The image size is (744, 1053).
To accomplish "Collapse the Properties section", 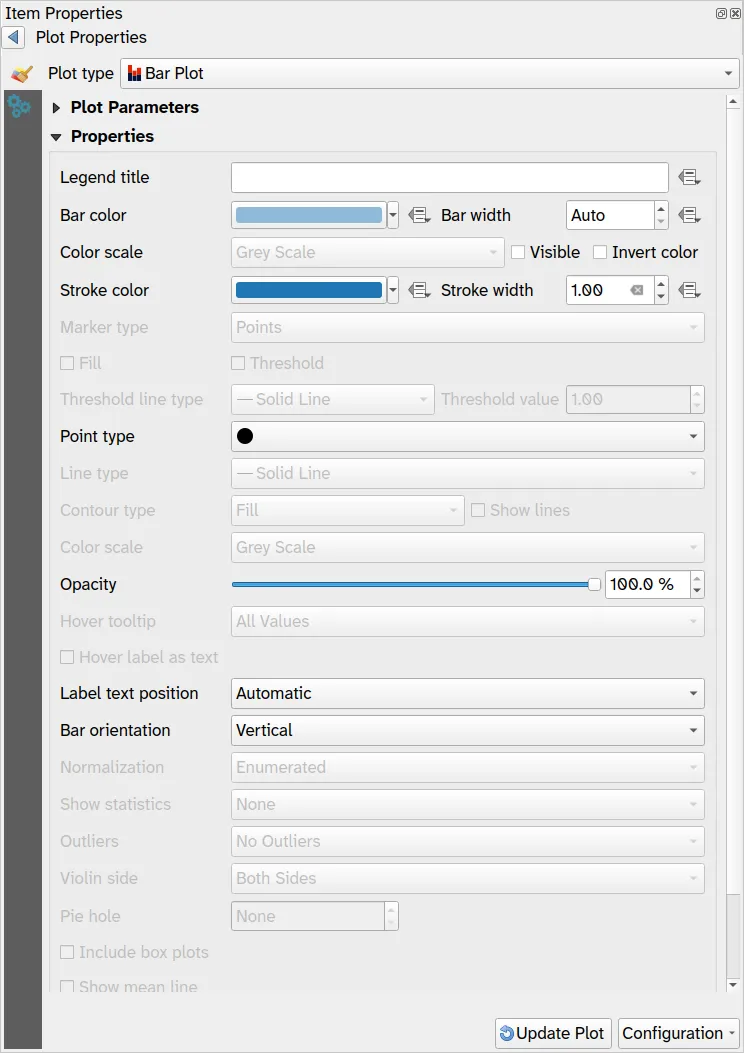I will point(57,137).
